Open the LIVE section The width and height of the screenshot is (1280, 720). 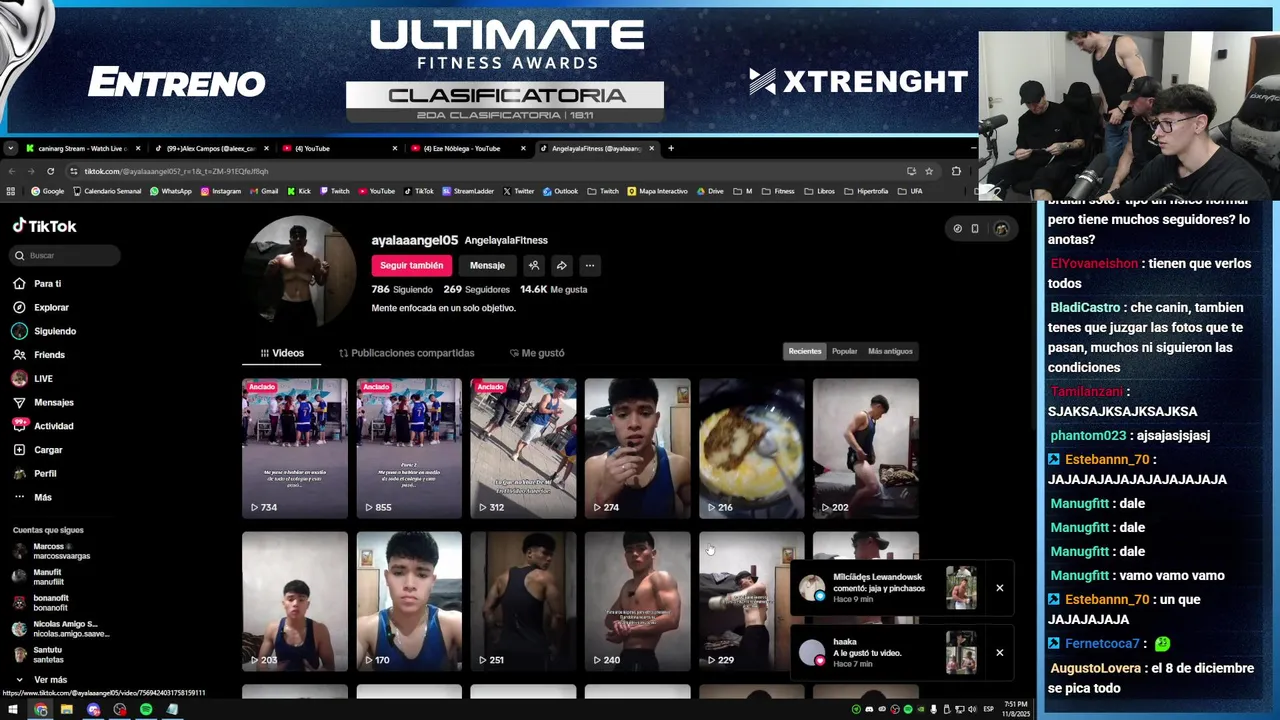43,378
